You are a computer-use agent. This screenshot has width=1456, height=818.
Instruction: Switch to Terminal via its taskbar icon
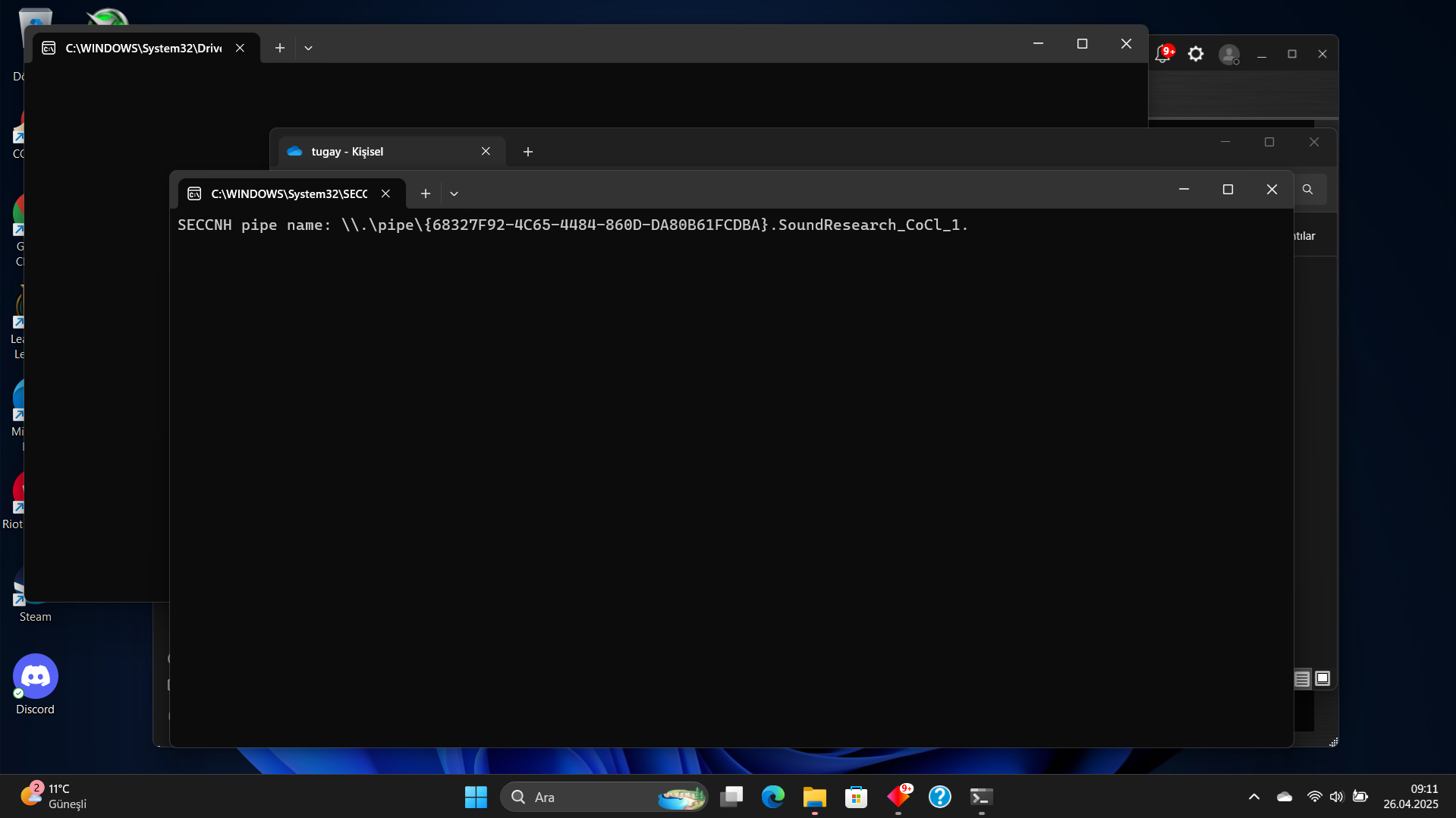[x=982, y=797]
